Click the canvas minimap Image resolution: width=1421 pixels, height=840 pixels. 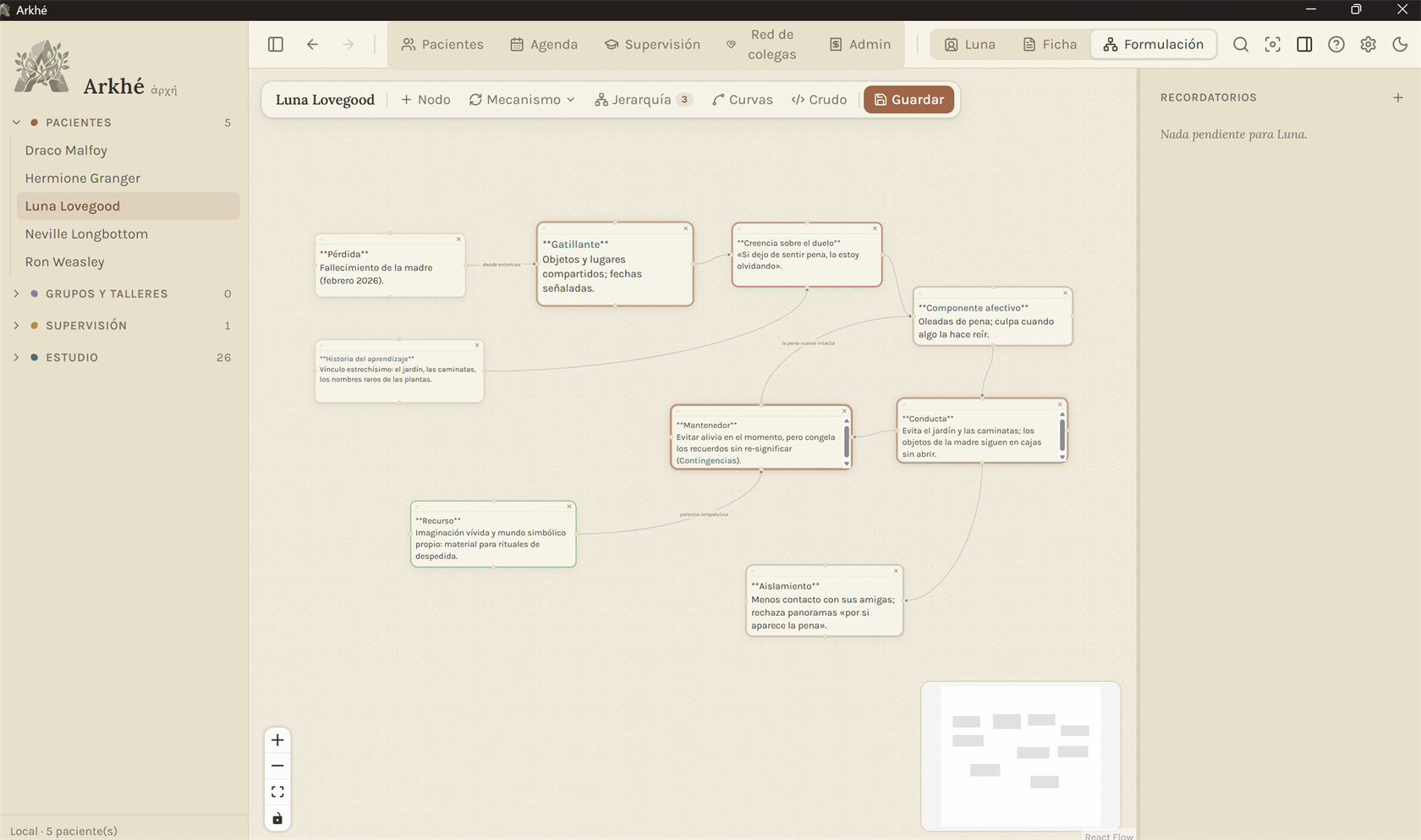click(1021, 755)
